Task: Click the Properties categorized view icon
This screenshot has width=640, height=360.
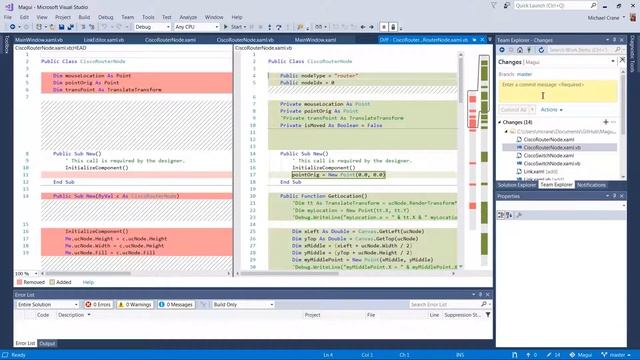Action: click(501, 215)
